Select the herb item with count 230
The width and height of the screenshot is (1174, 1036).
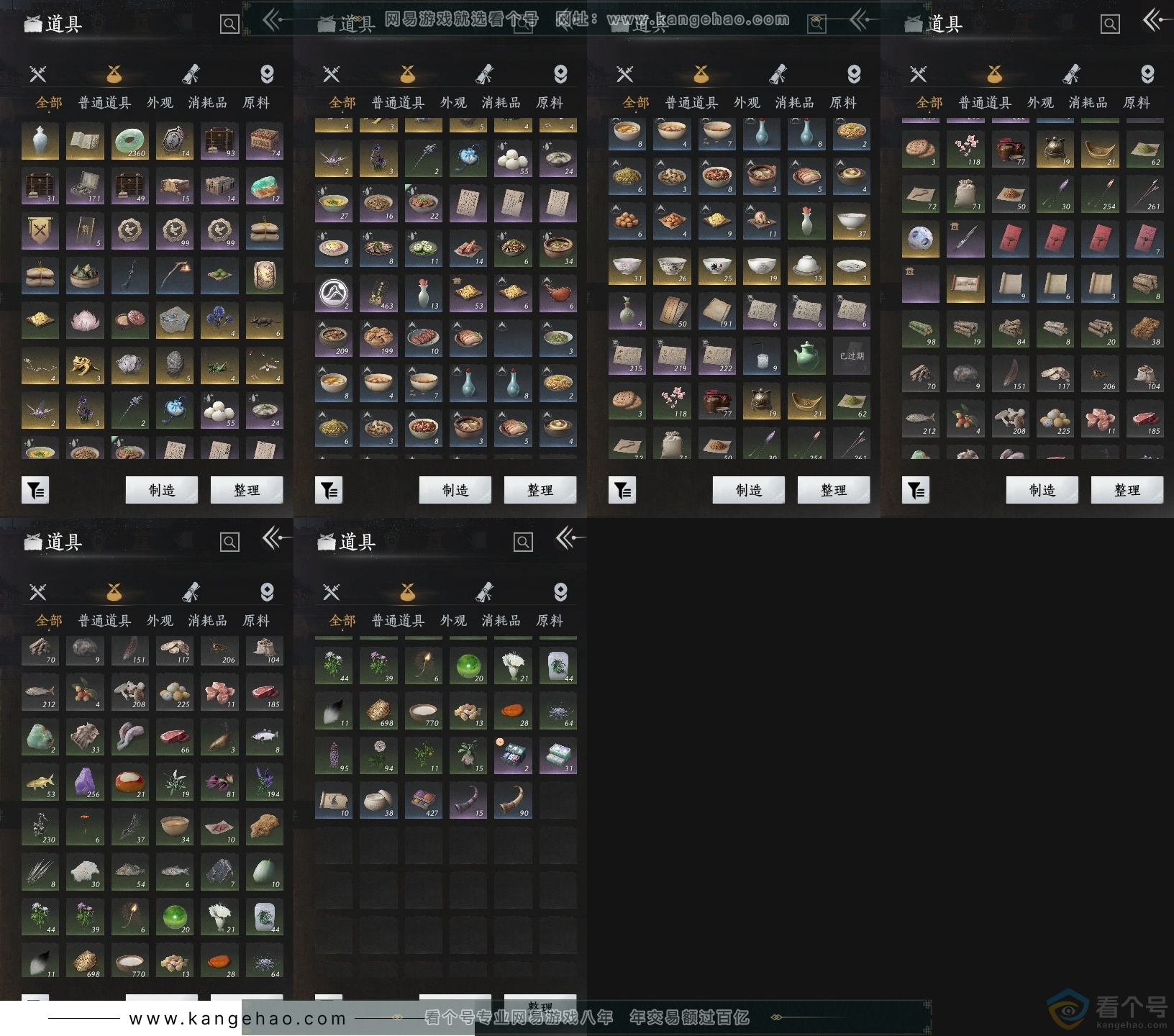[x=40, y=827]
